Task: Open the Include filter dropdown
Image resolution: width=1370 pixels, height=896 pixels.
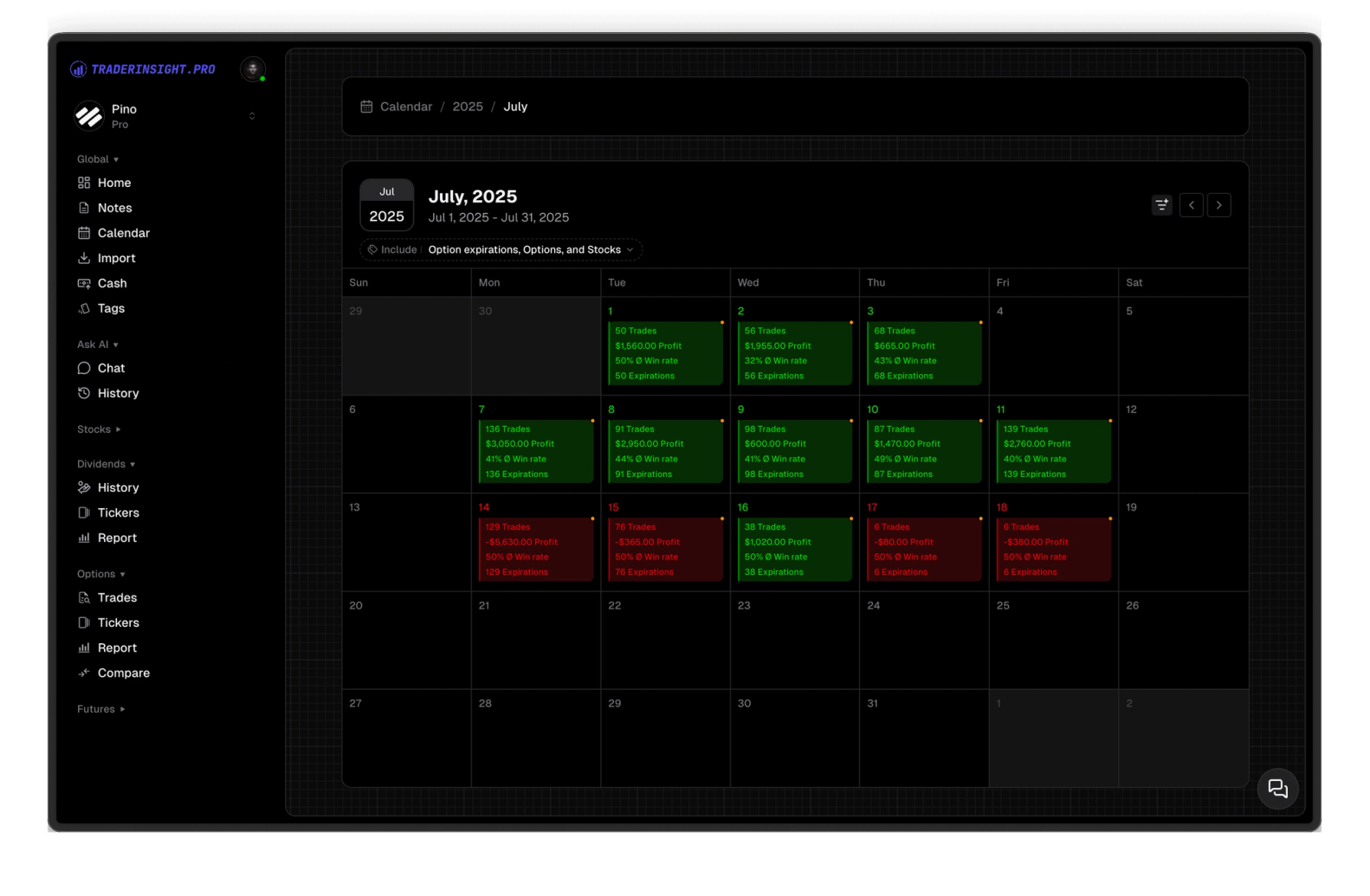Action: [501, 249]
